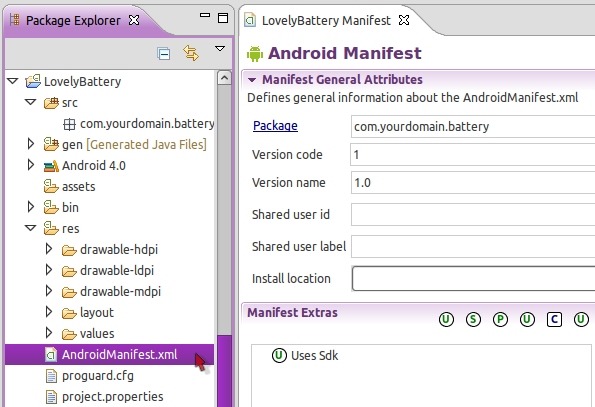Expand the drawable-hdpi folder
This screenshot has height=407, width=595.
[49, 249]
